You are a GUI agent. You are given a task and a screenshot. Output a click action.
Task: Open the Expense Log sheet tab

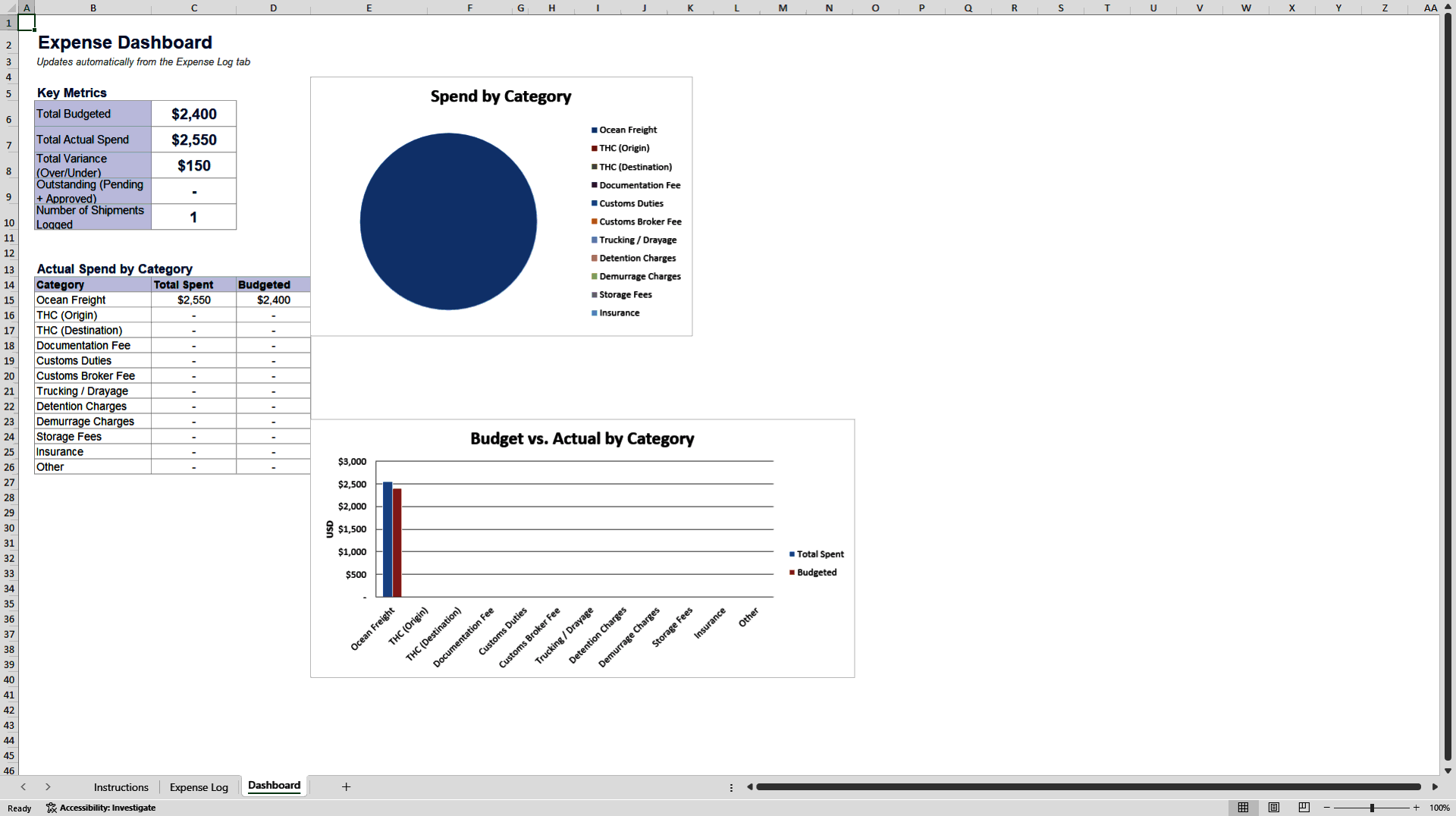[x=199, y=787]
